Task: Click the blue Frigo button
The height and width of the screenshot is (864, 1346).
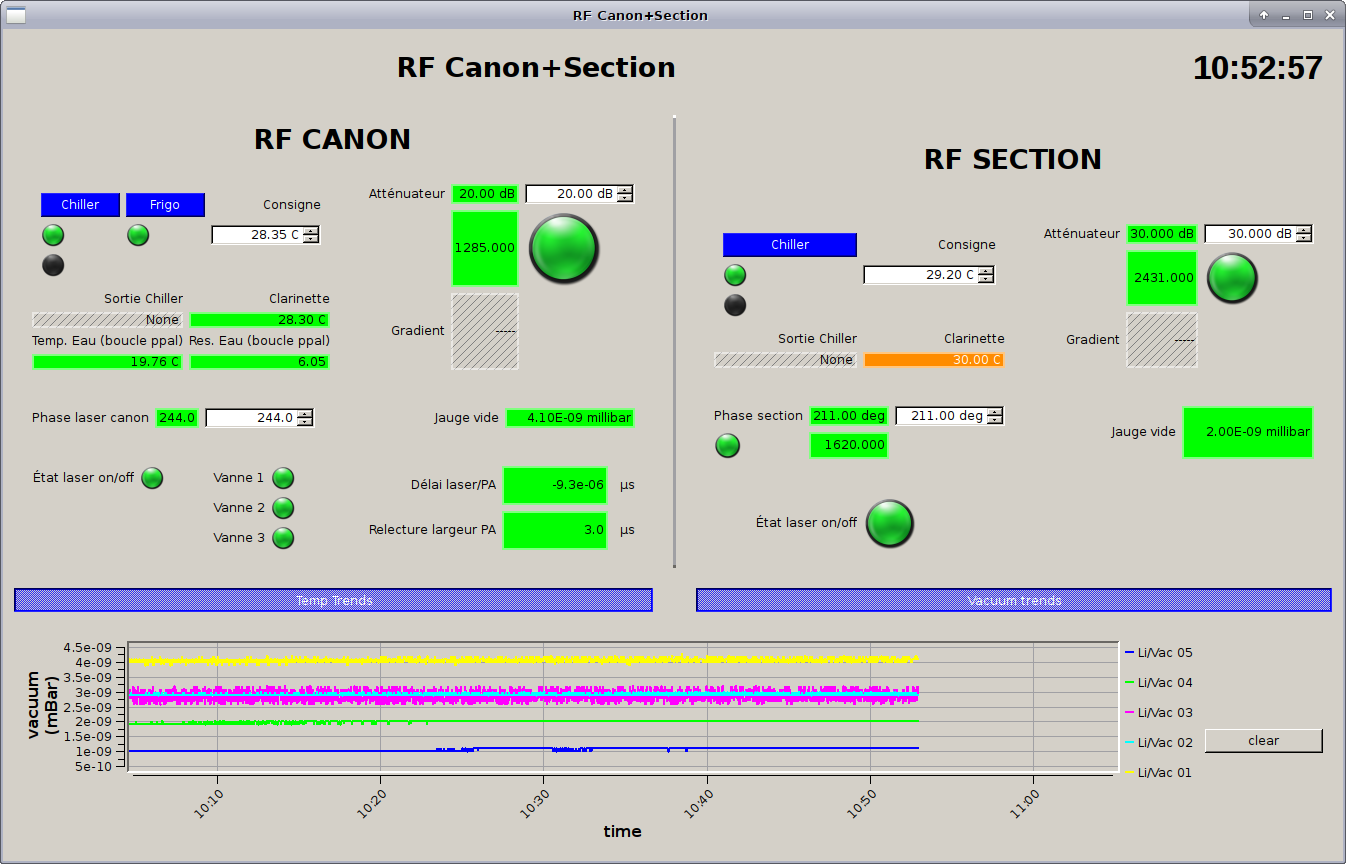Action: point(165,205)
